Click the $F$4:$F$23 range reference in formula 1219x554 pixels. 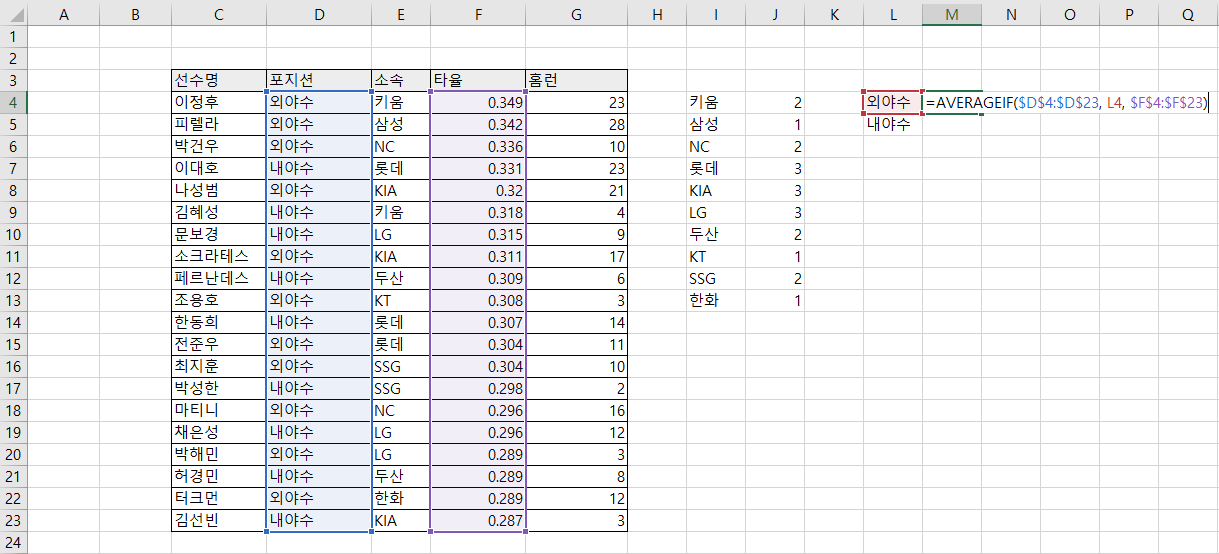(x=1167, y=102)
